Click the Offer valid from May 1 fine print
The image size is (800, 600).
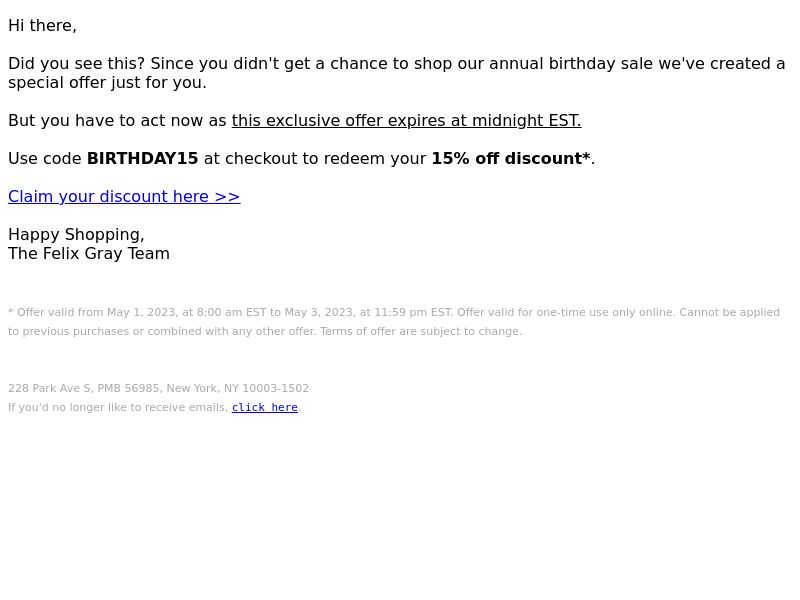(x=230, y=312)
